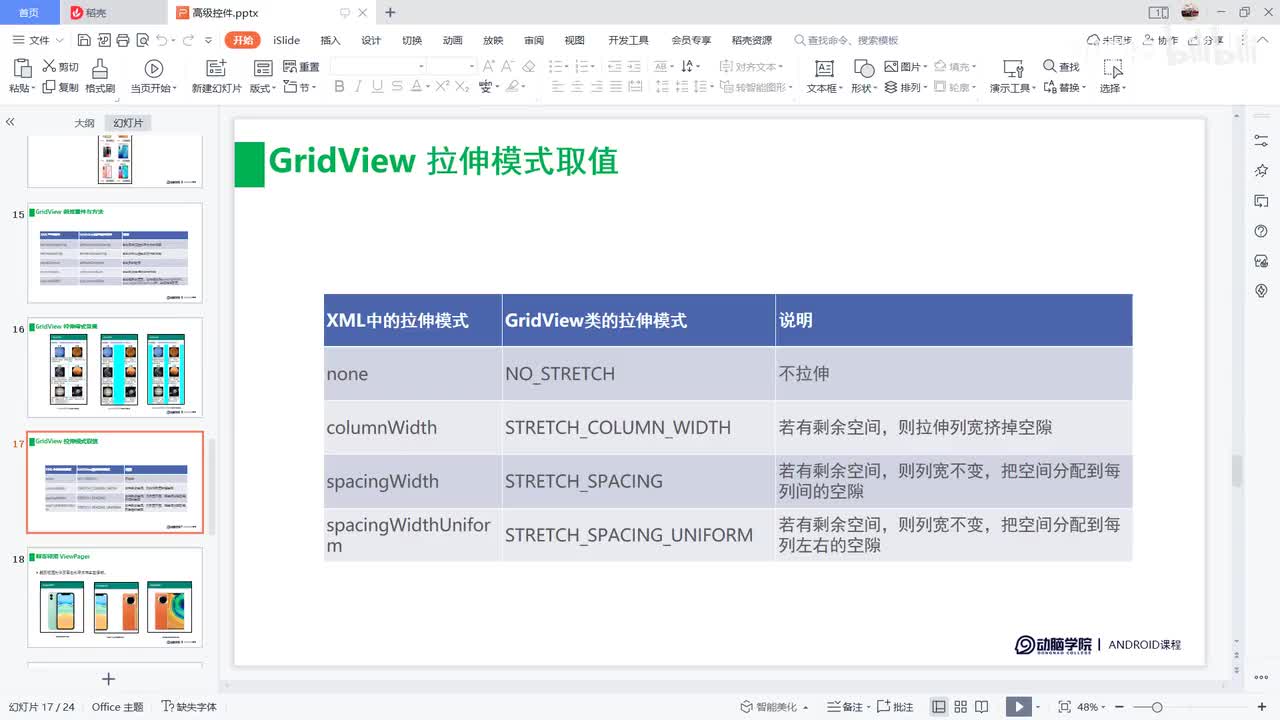Viewport: 1280px width, 720px height.
Task: Click the zoom slider handle
Action: (x=1157, y=707)
